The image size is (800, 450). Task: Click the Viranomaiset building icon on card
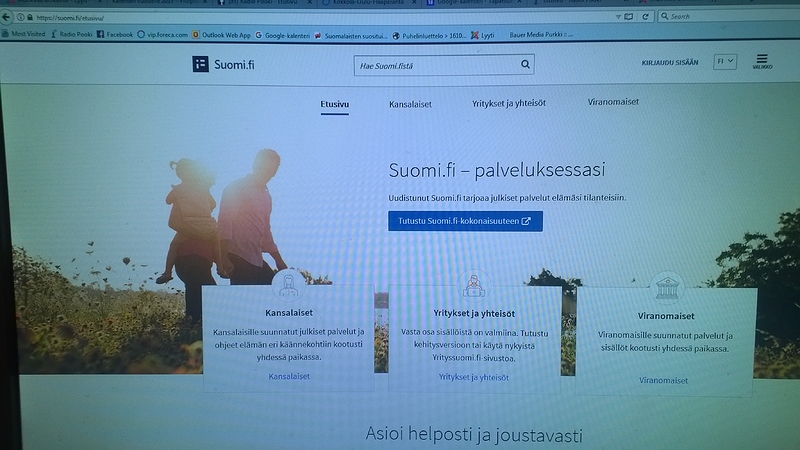[666, 288]
